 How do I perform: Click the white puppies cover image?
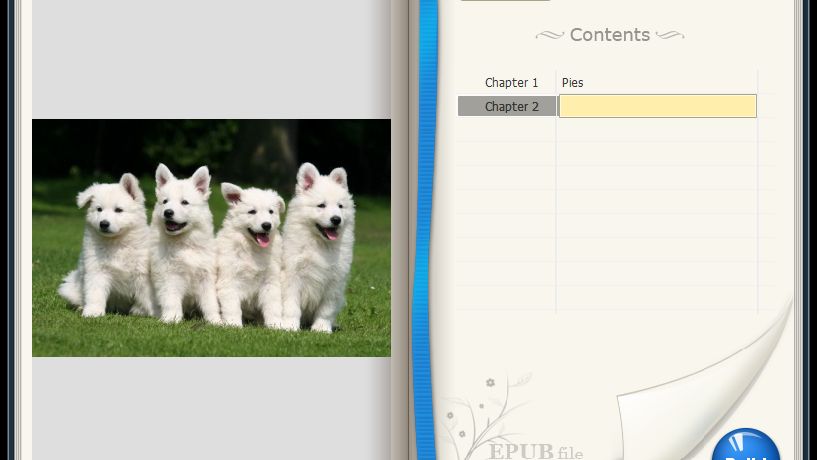click(x=212, y=238)
